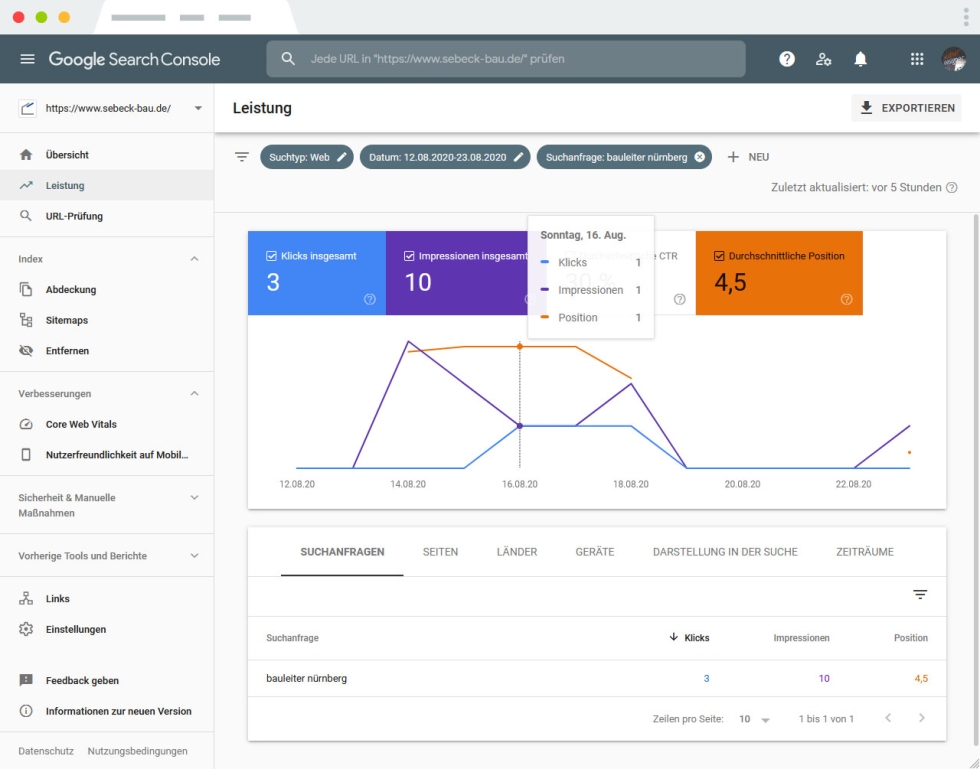Open Search Console help via question mark icon
This screenshot has width=980, height=769.
[787, 59]
